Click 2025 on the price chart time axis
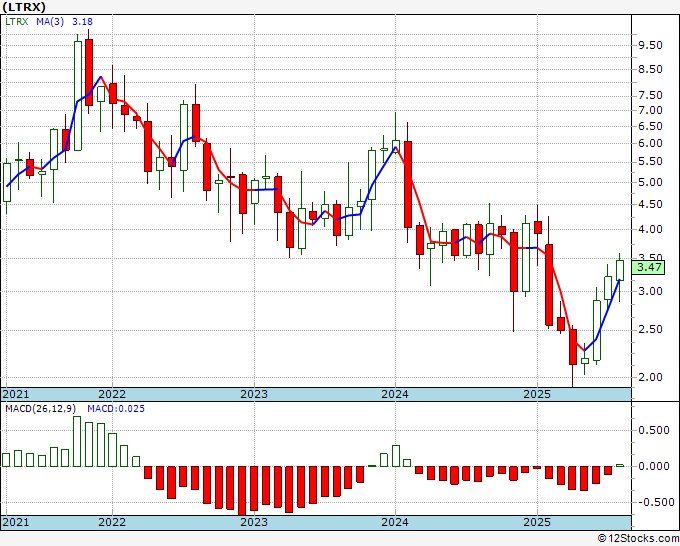Image resolution: width=680 pixels, height=546 pixels. click(537, 394)
